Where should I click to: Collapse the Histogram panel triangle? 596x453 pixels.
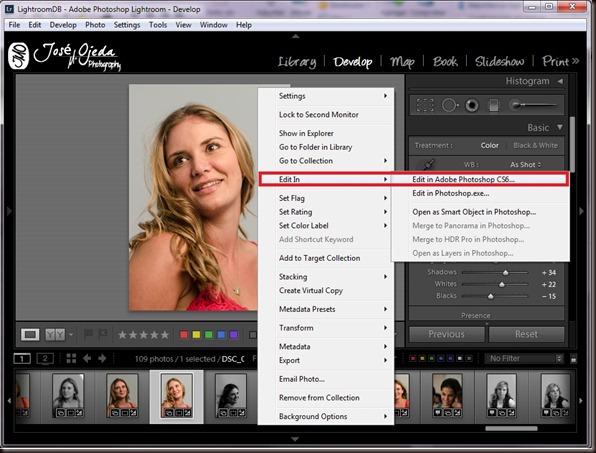point(560,81)
